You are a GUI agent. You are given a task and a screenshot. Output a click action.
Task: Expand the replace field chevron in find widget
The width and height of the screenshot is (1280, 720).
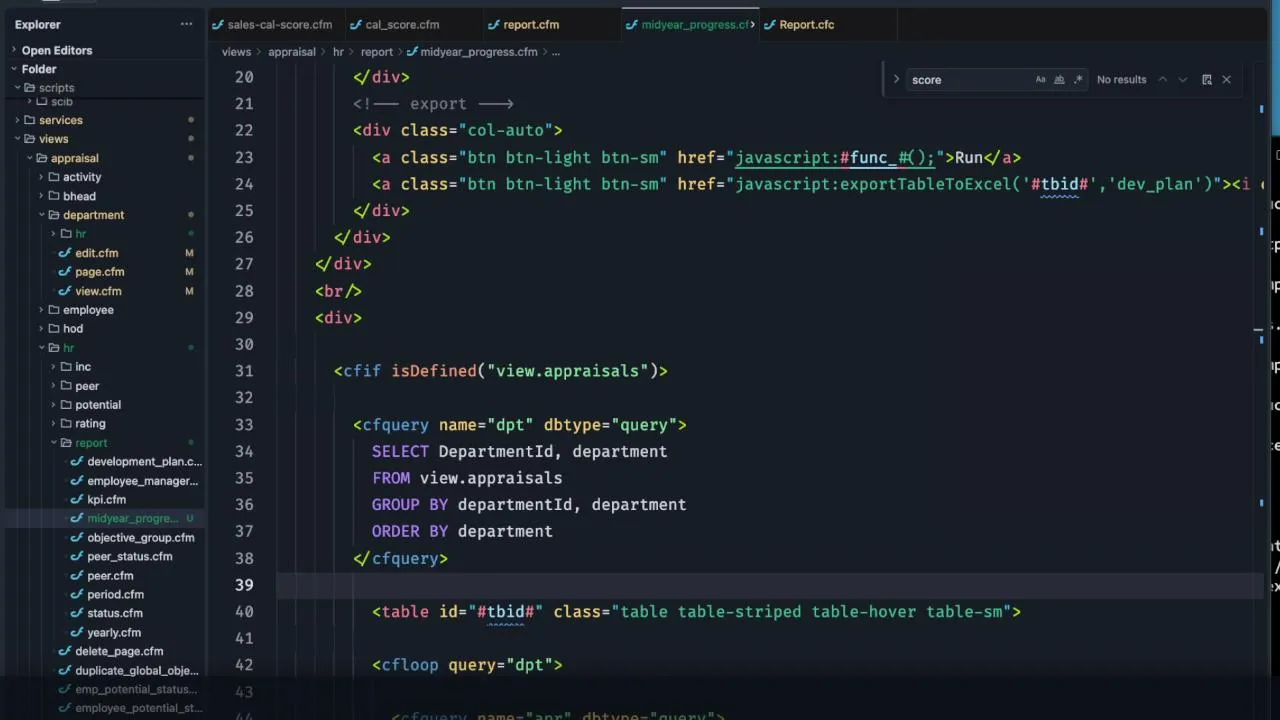(x=896, y=80)
